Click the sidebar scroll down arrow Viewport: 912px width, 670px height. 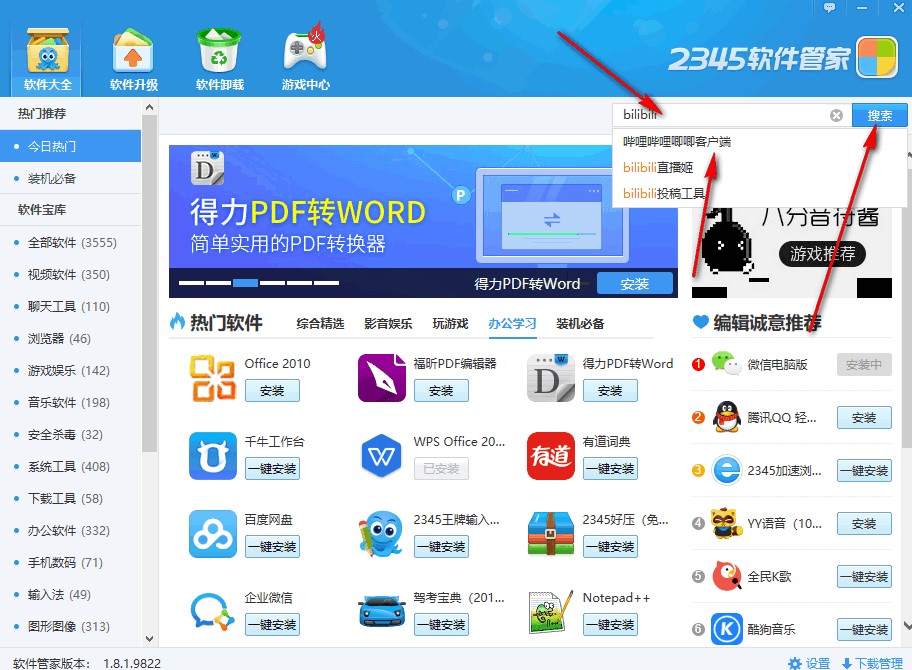[x=149, y=639]
